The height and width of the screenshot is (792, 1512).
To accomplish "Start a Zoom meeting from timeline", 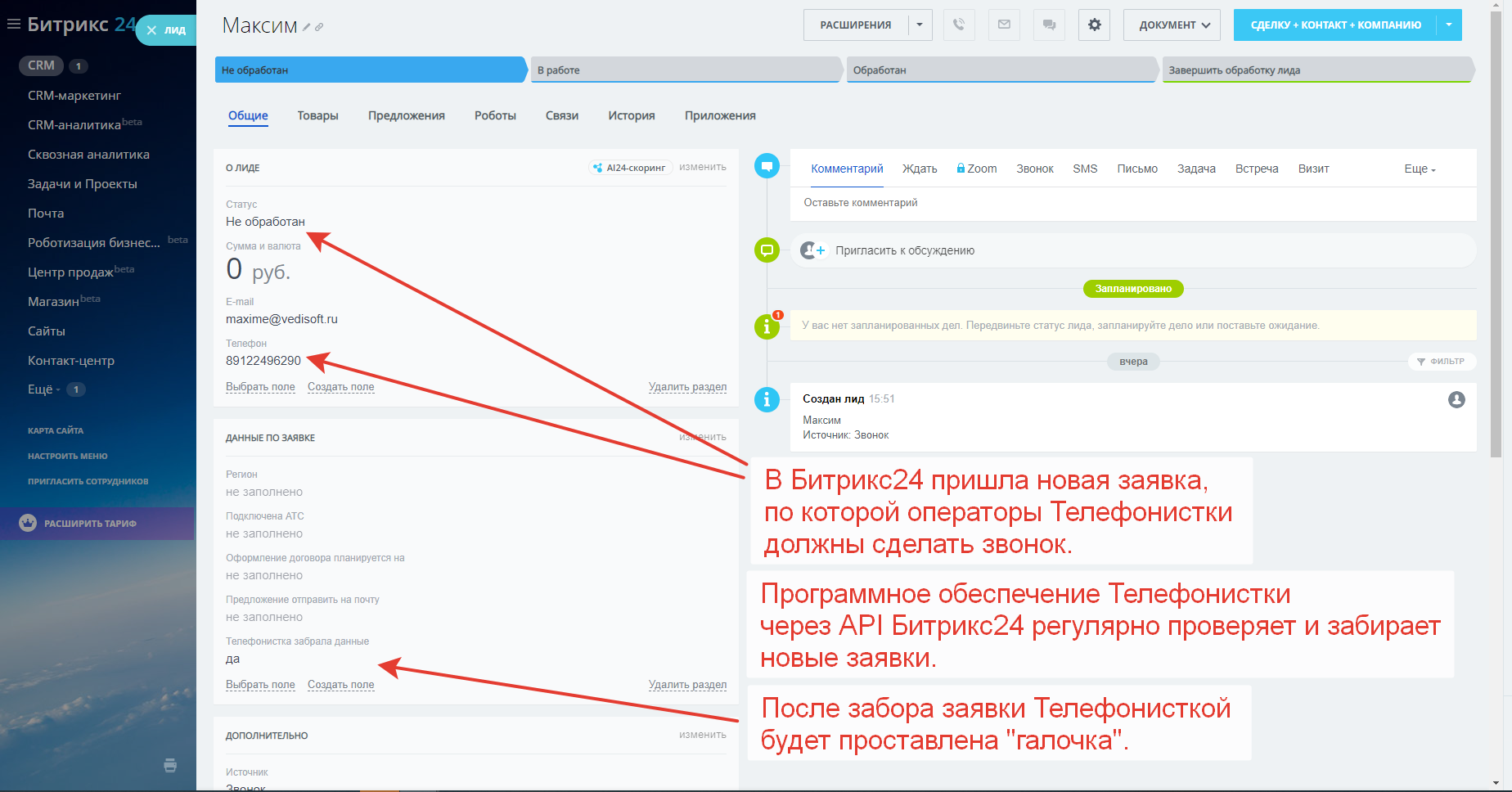I will [977, 169].
